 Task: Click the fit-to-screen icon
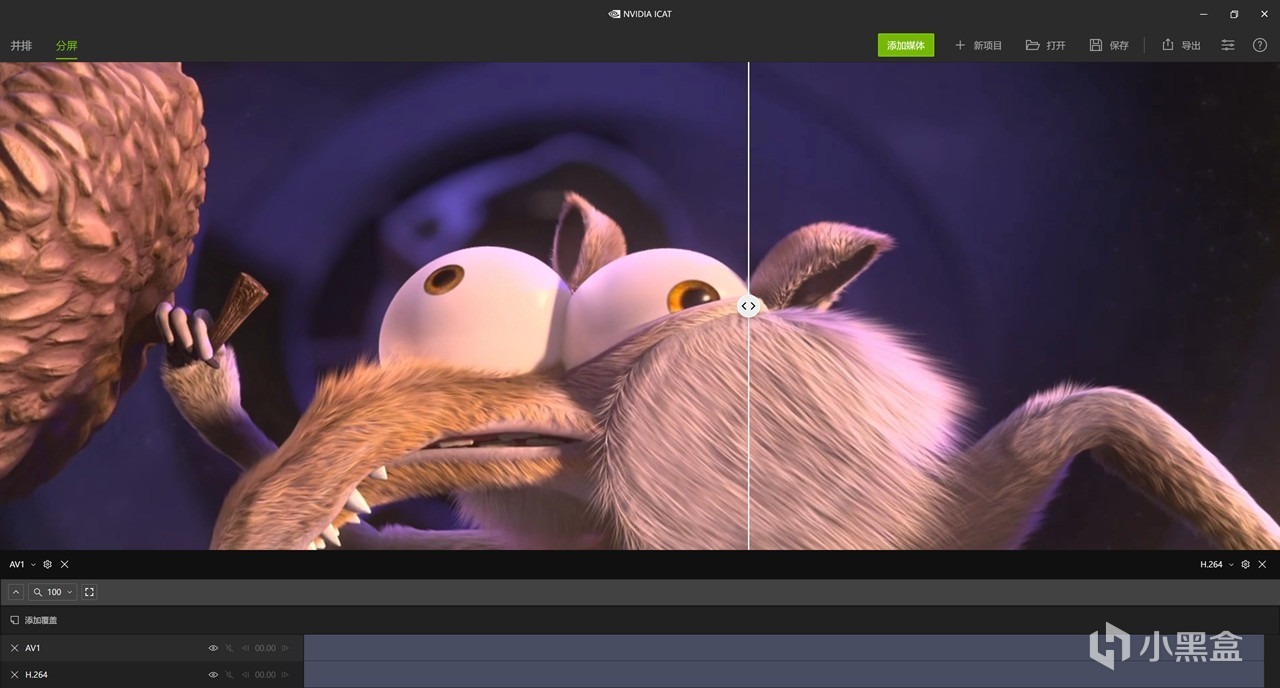[x=89, y=592]
